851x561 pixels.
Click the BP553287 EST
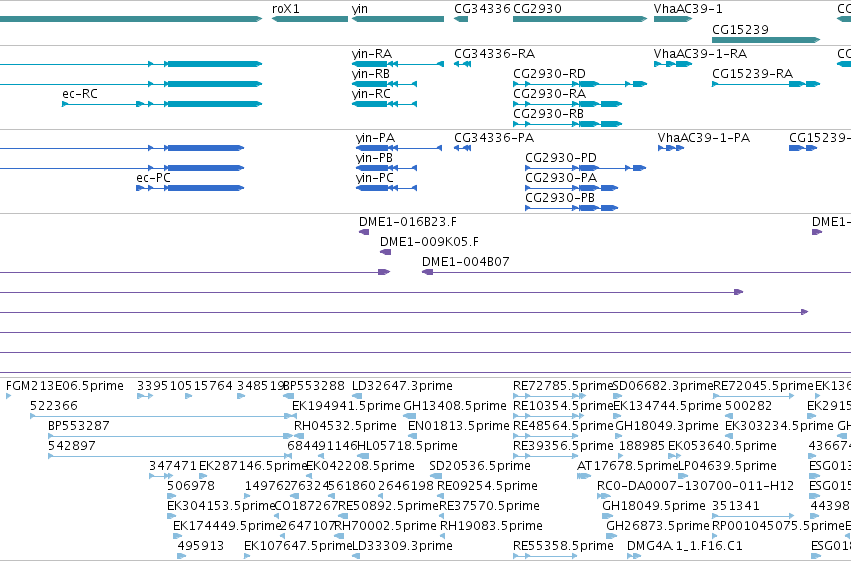[170, 436]
